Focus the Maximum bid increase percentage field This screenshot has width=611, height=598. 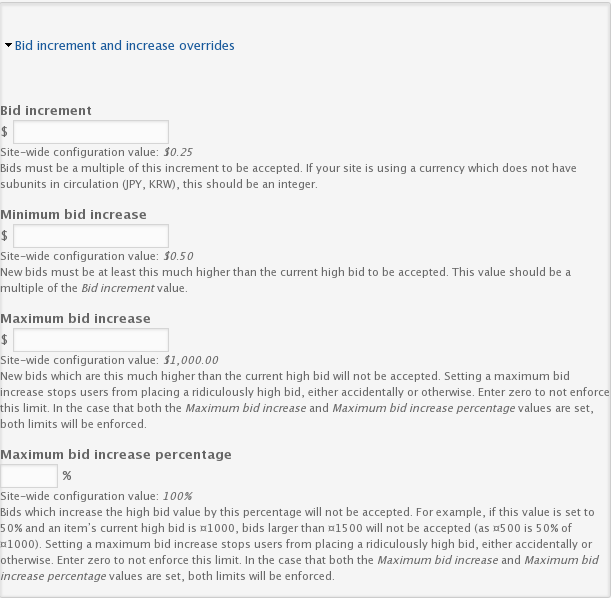tap(29, 476)
